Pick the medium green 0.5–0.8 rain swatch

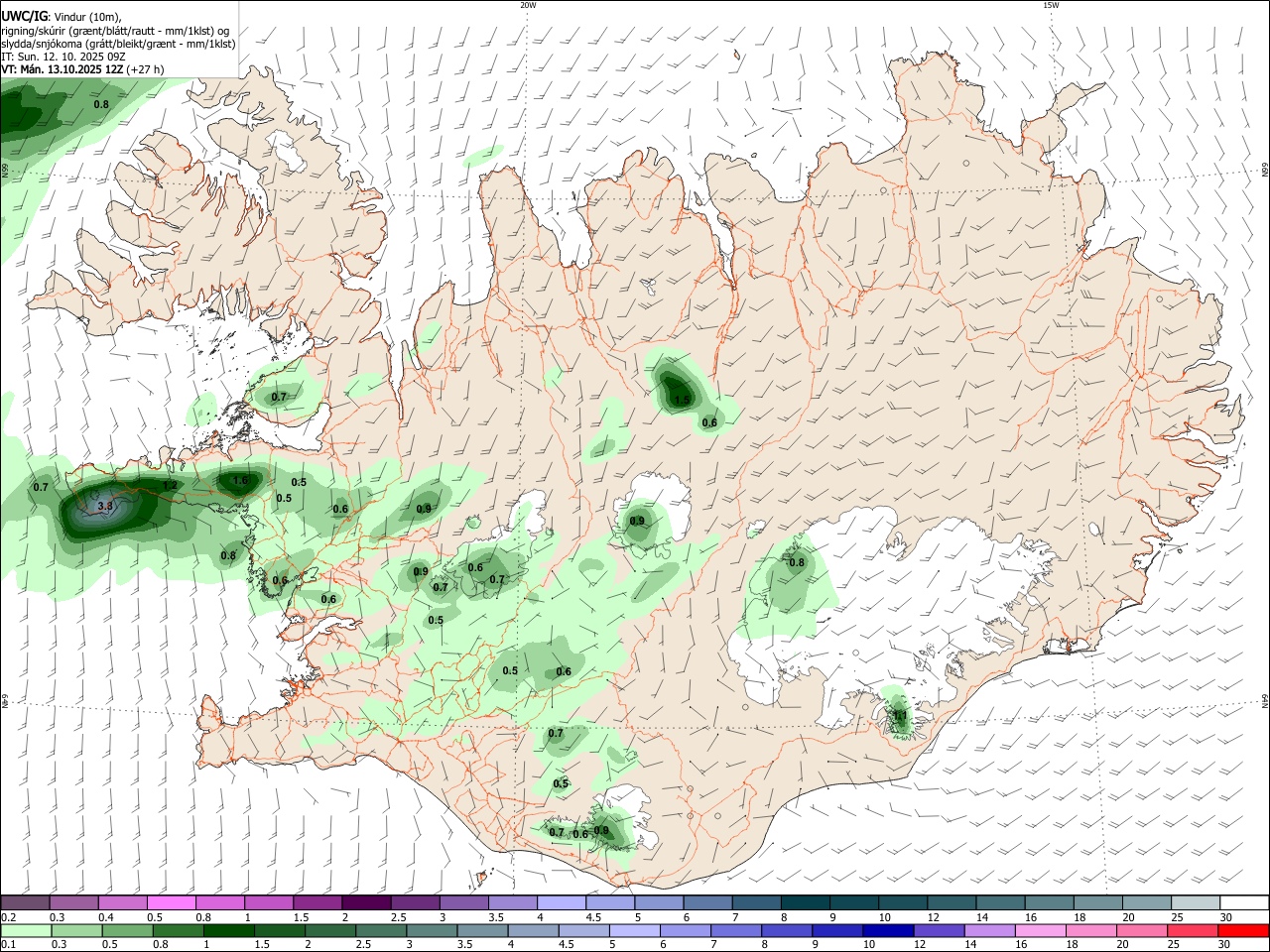[x=127, y=930]
